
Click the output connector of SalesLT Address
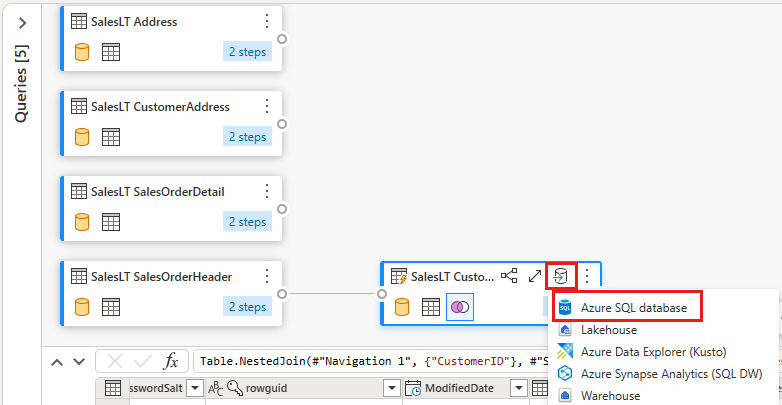[282, 39]
